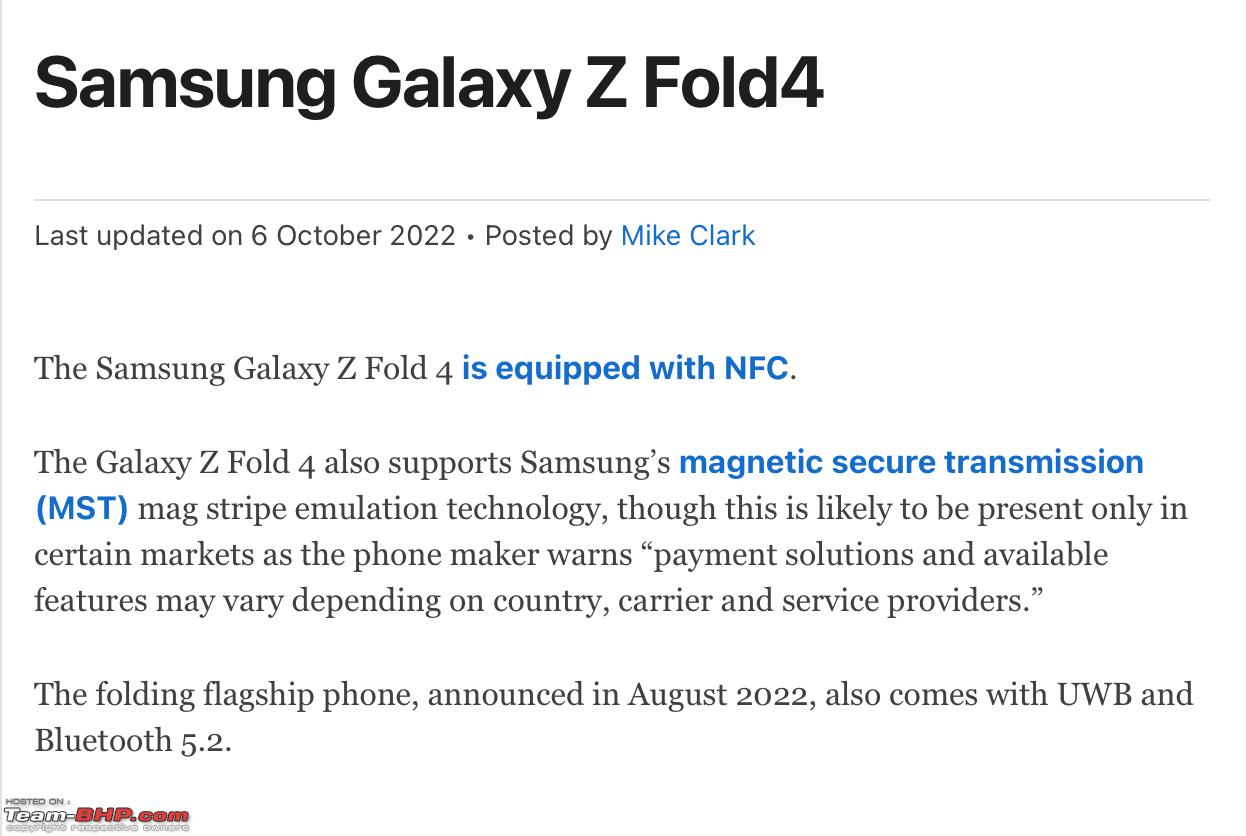Open Mike Clark author link

(x=688, y=236)
